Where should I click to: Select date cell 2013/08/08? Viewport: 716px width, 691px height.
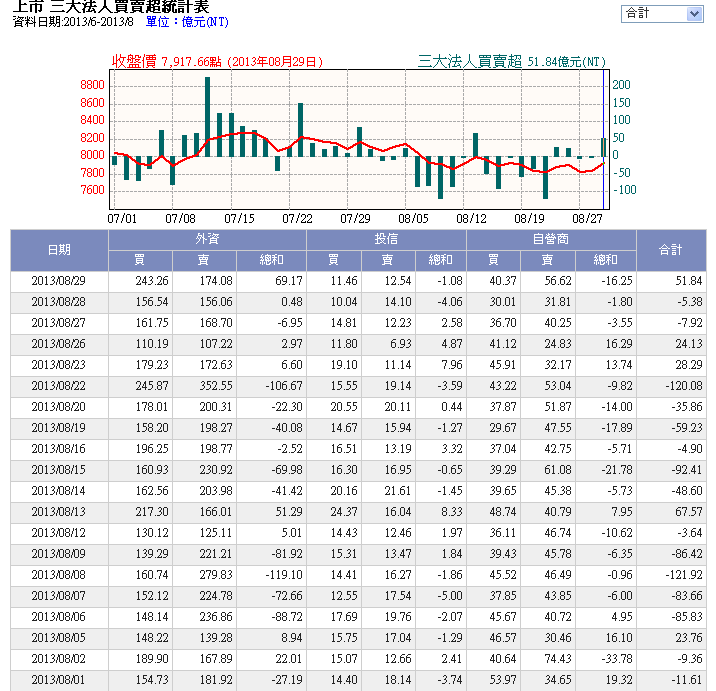[58, 575]
